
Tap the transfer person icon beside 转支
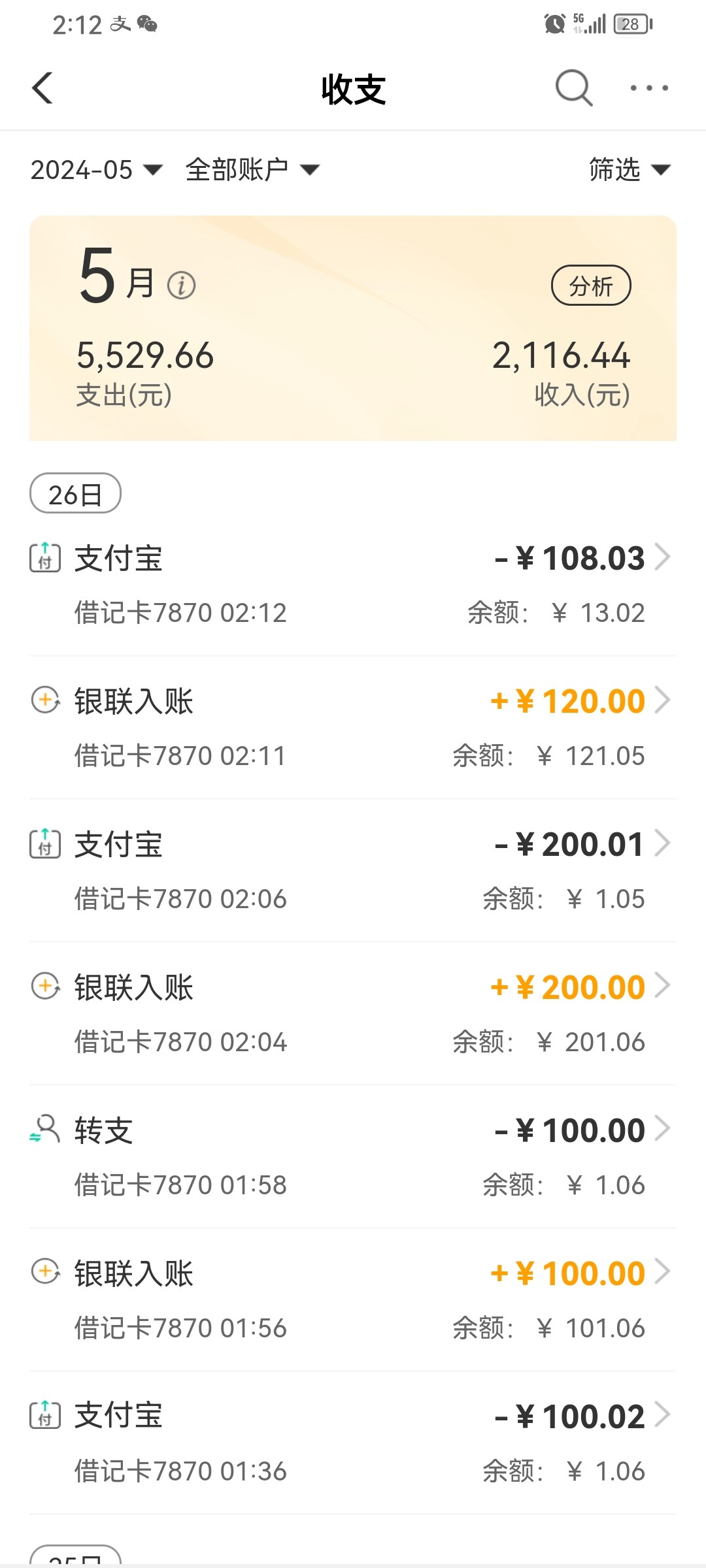[45, 1129]
